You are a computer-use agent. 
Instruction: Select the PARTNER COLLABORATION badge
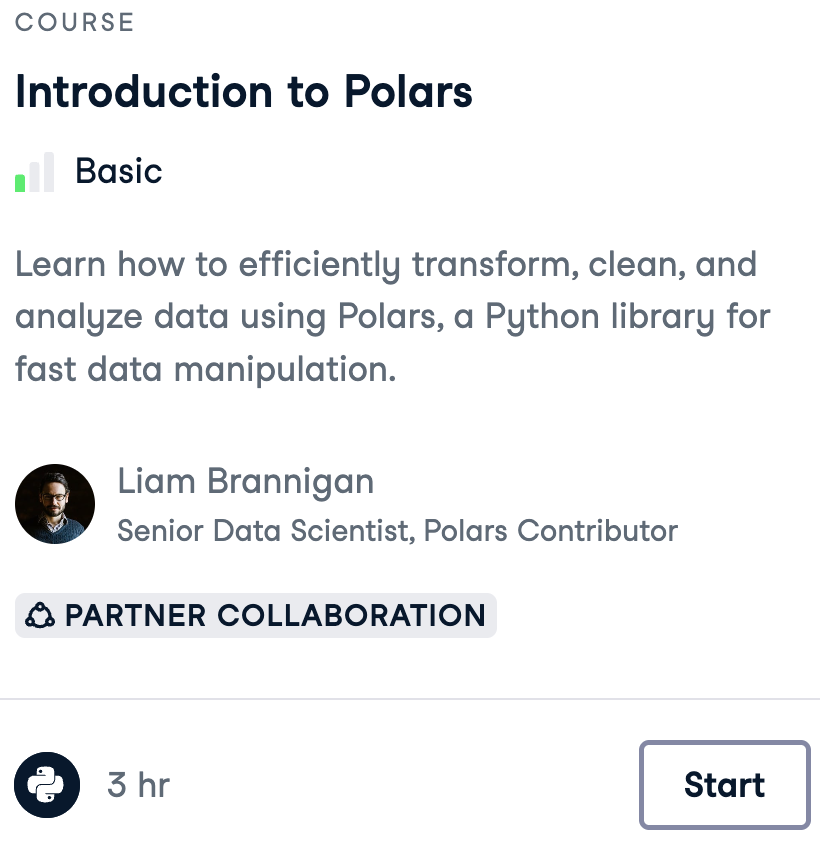click(256, 615)
